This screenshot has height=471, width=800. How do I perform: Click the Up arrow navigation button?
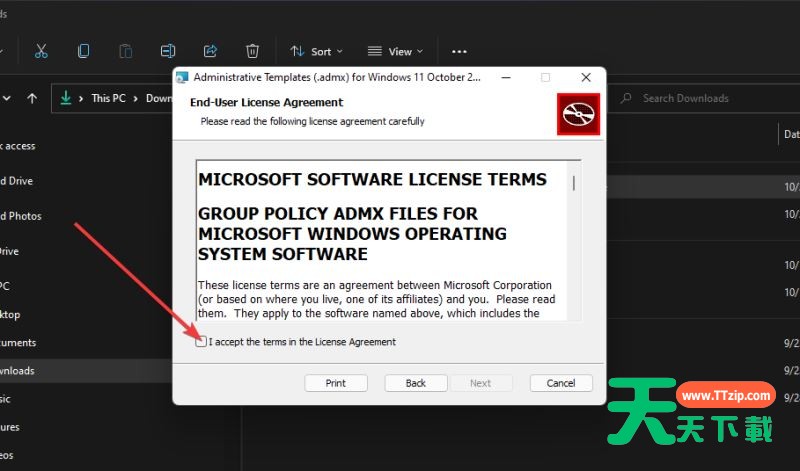(x=32, y=98)
